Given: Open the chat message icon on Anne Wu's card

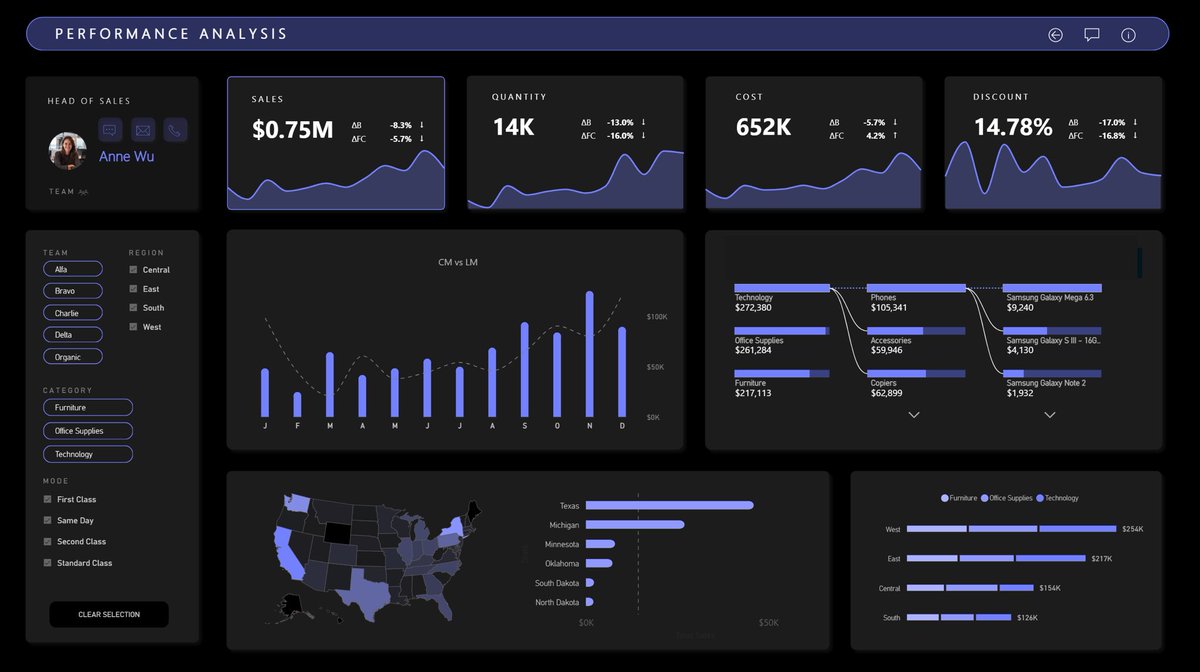Looking at the screenshot, I should pyautogui.click(x=110, y=129).
